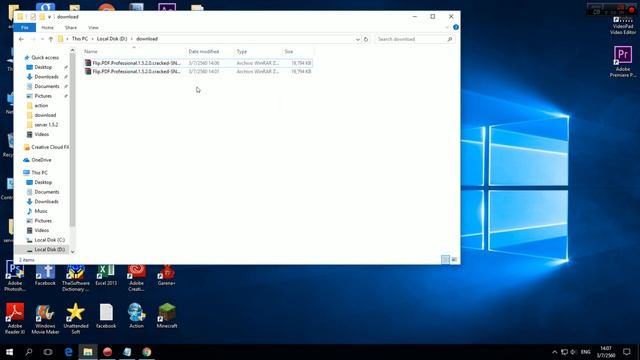Open Excel 2013 desktop shortcut
This screenshot has width=640, height=360.
106,274
